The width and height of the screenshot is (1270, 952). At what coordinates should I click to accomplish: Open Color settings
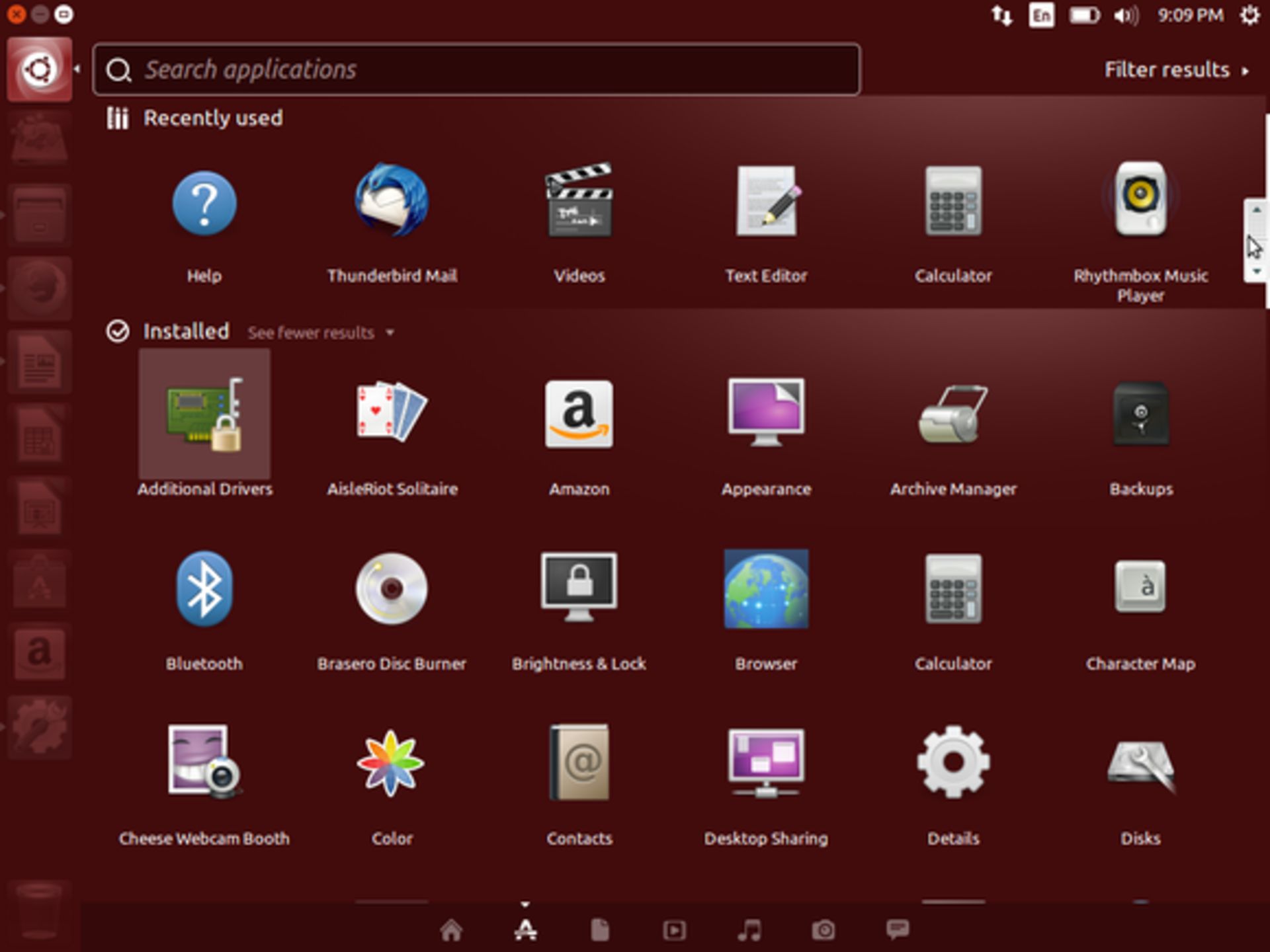tap(392, 763)
